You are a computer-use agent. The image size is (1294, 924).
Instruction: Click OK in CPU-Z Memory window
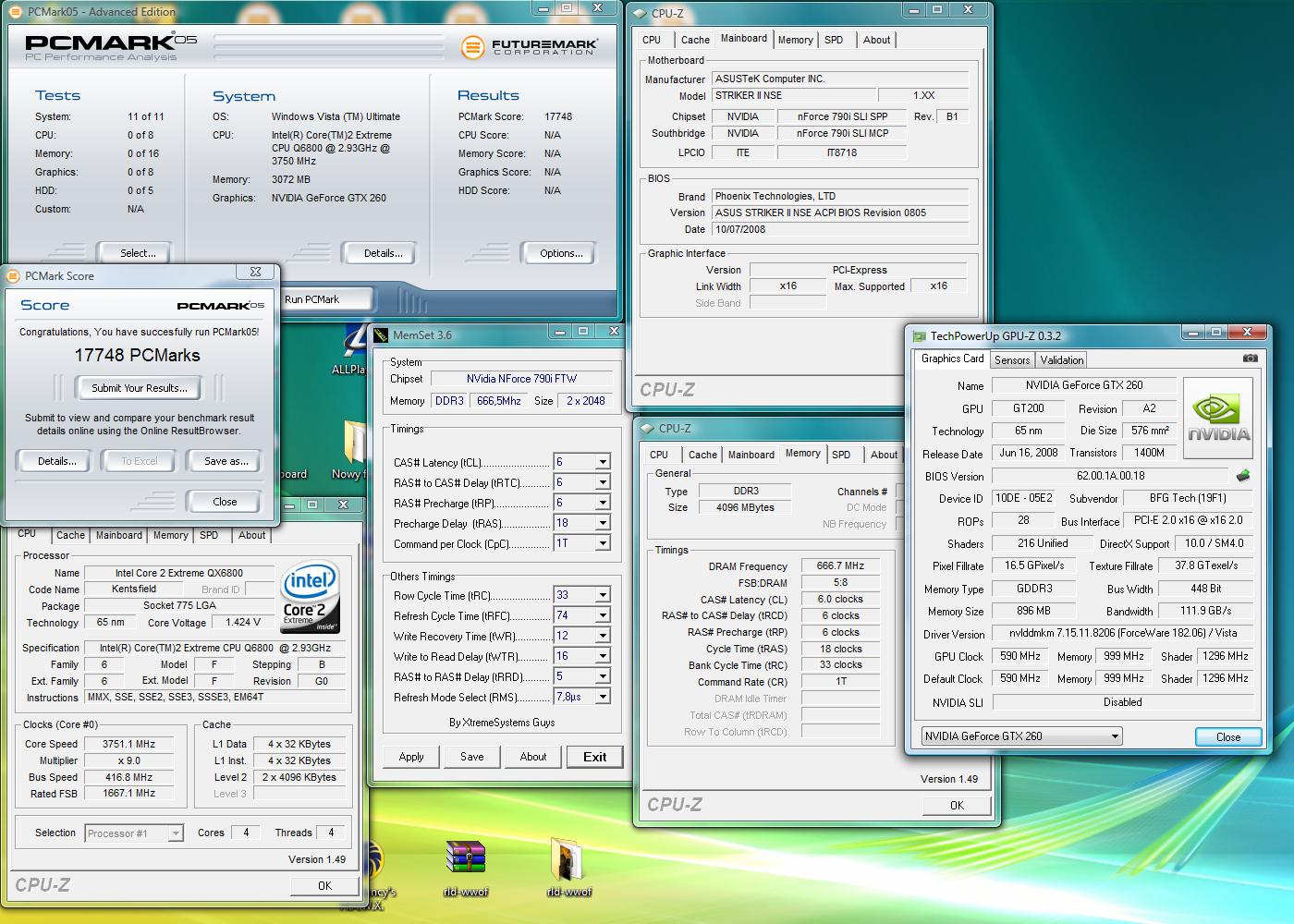[957, 806]
